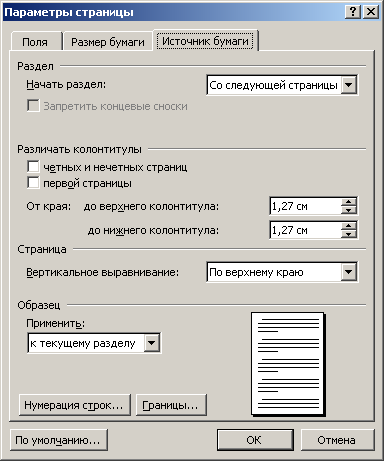
Task: Click the По умолчанию button
Action: pos(59,440)
